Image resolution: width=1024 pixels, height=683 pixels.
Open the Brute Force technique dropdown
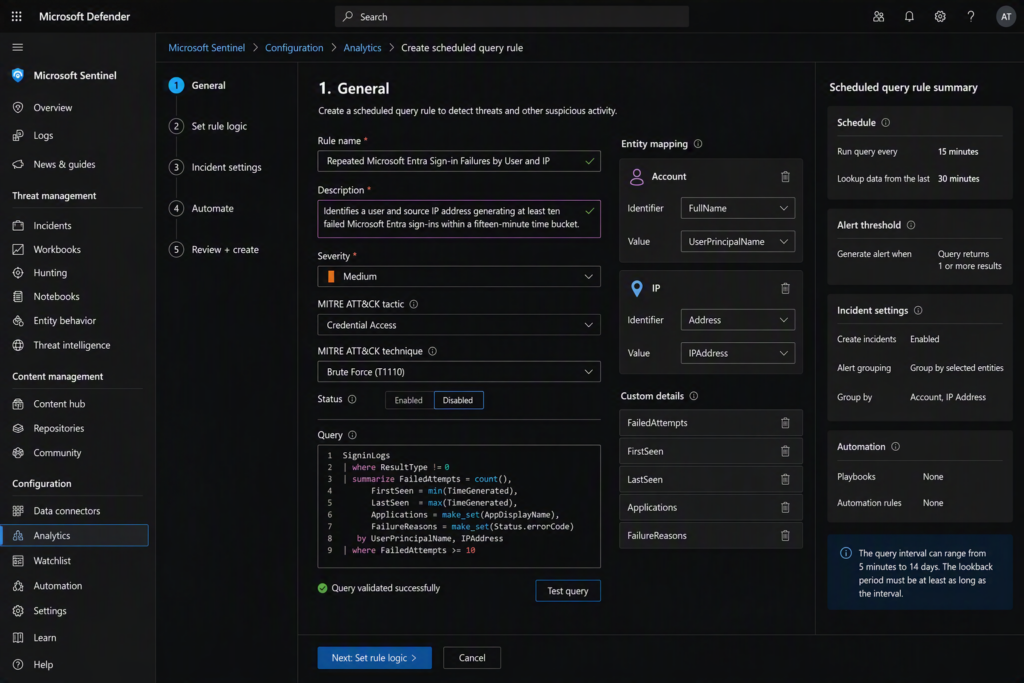[458, 372]
